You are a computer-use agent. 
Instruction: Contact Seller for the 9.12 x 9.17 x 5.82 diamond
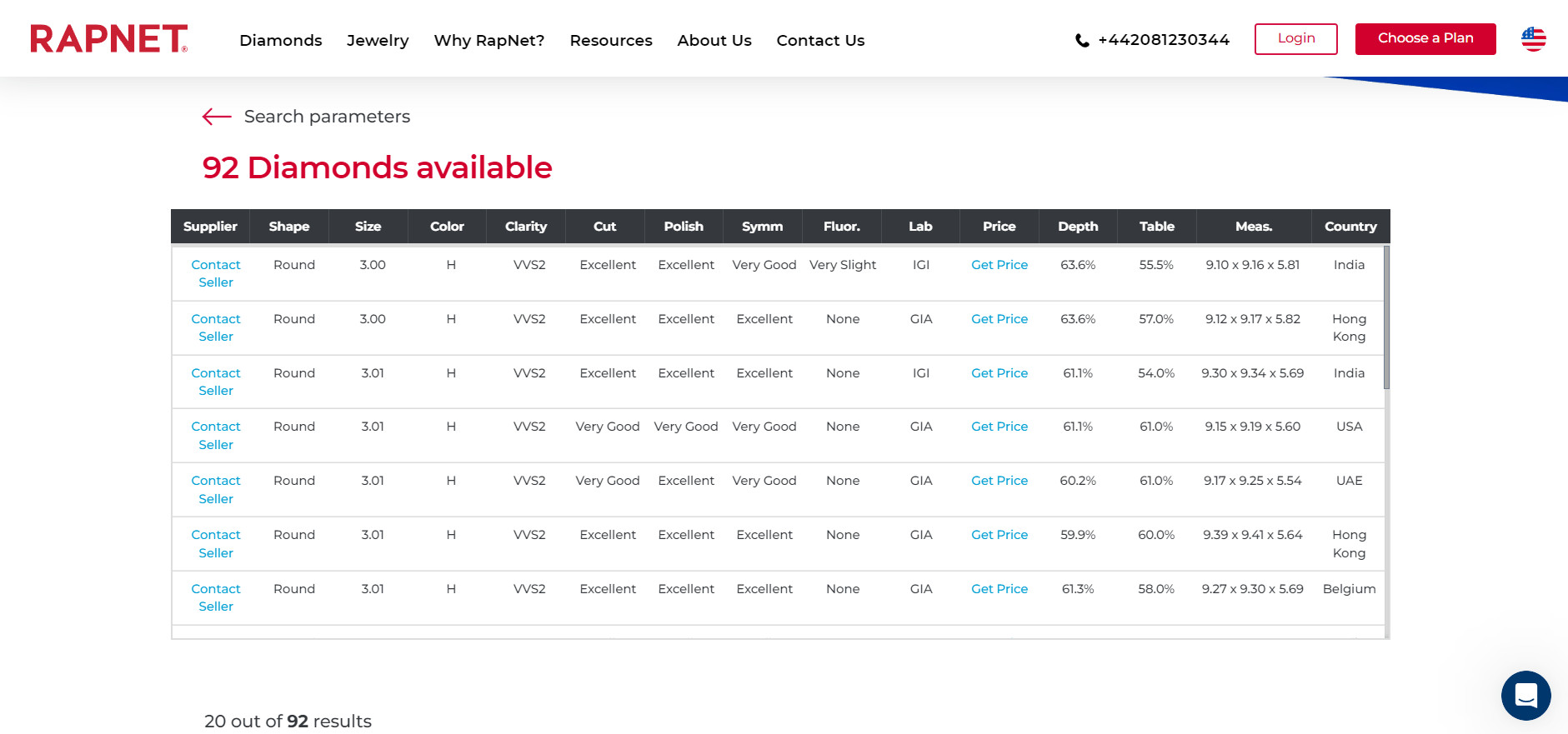(x=216, y=327)
